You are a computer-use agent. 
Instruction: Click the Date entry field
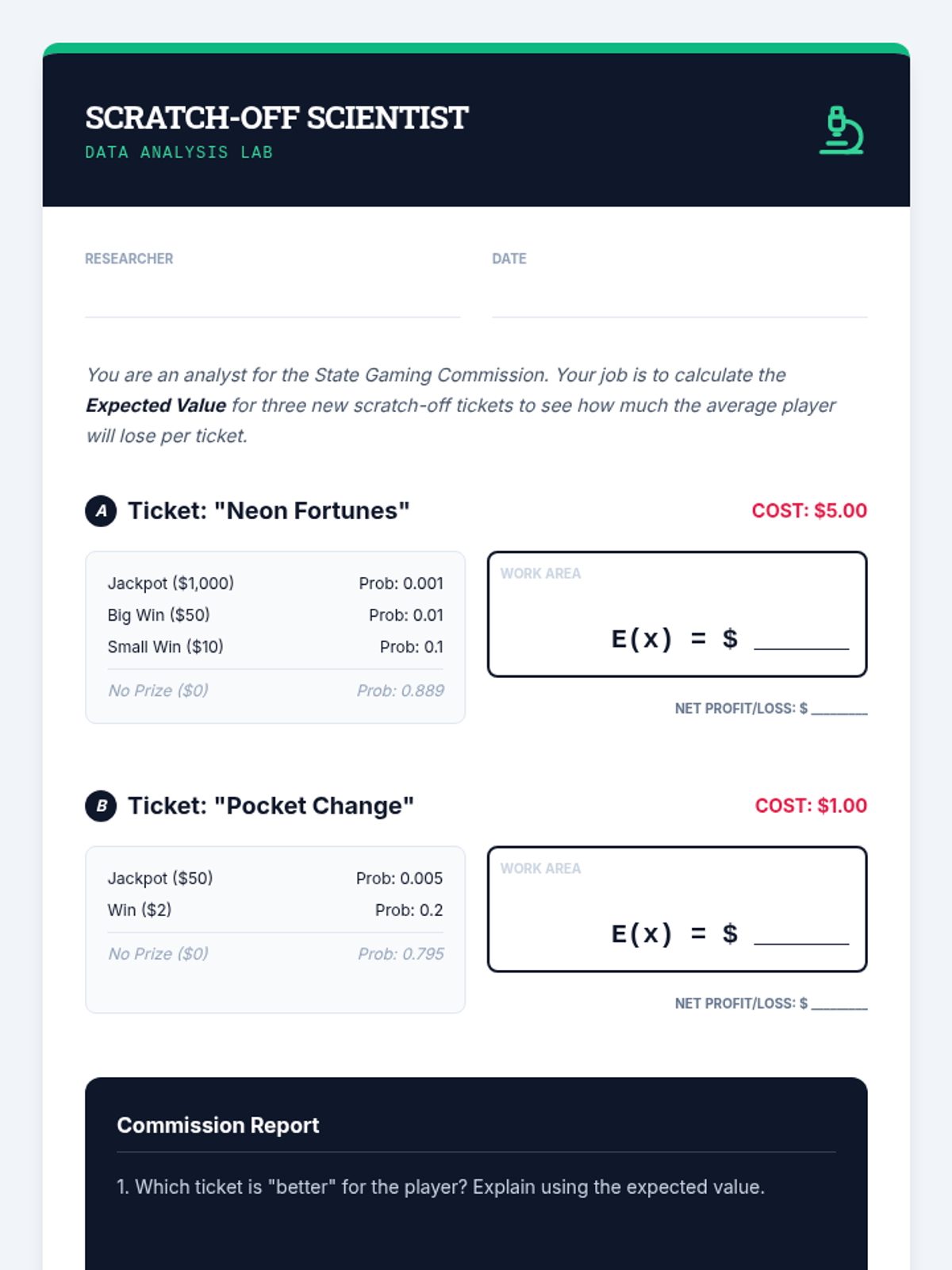[679, 298]
